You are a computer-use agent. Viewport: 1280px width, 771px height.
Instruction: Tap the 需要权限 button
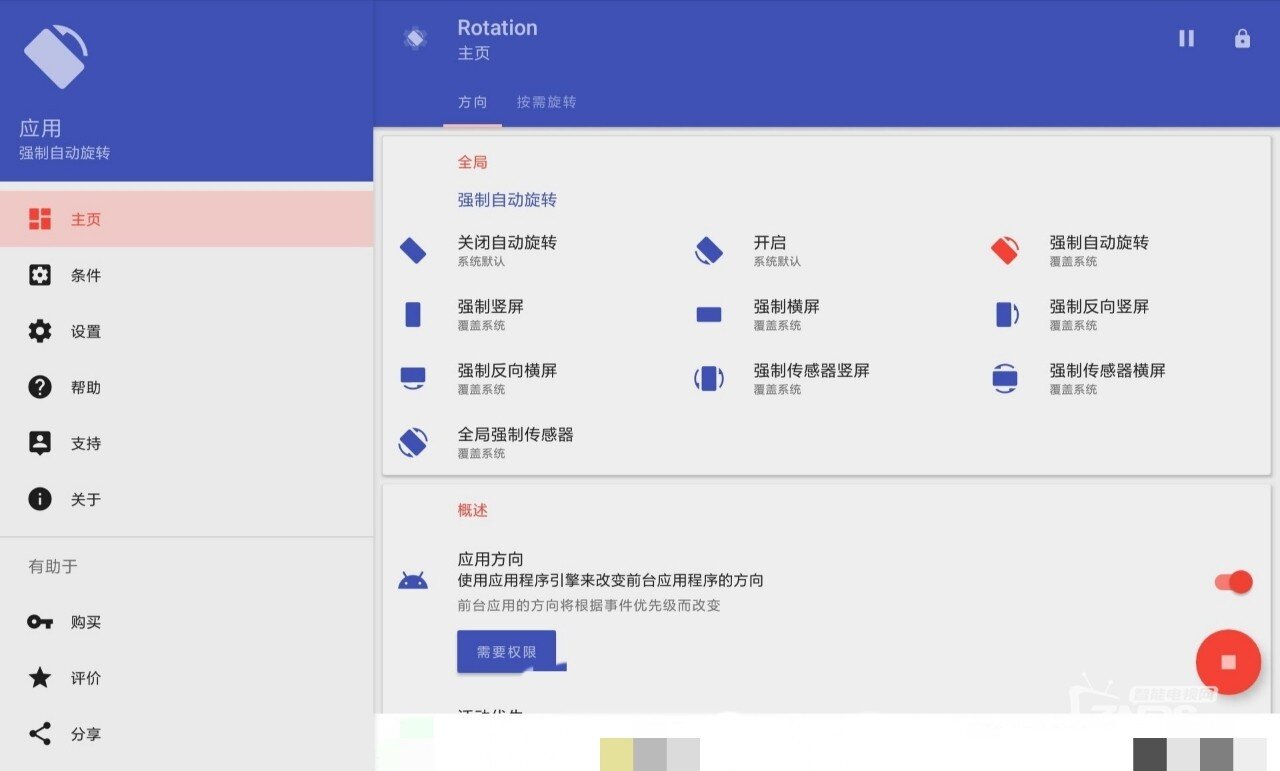506,651
